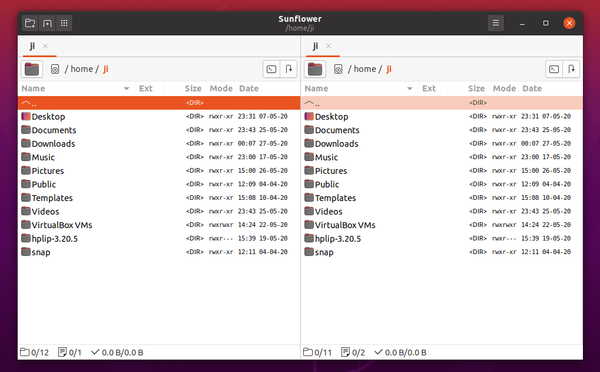Click left status bar file count 0/1
This screenshot has height=372, width=600.
[x=70, y=352]
